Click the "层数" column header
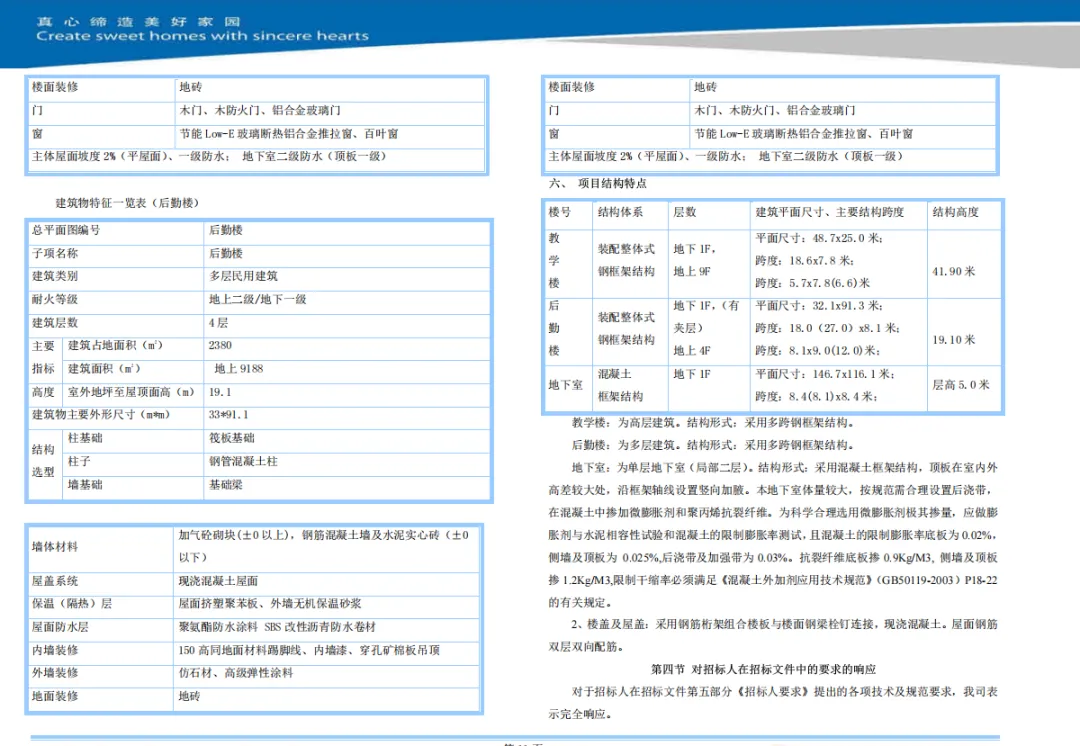This screenshot has width=1080, height=746. (685, 212)
